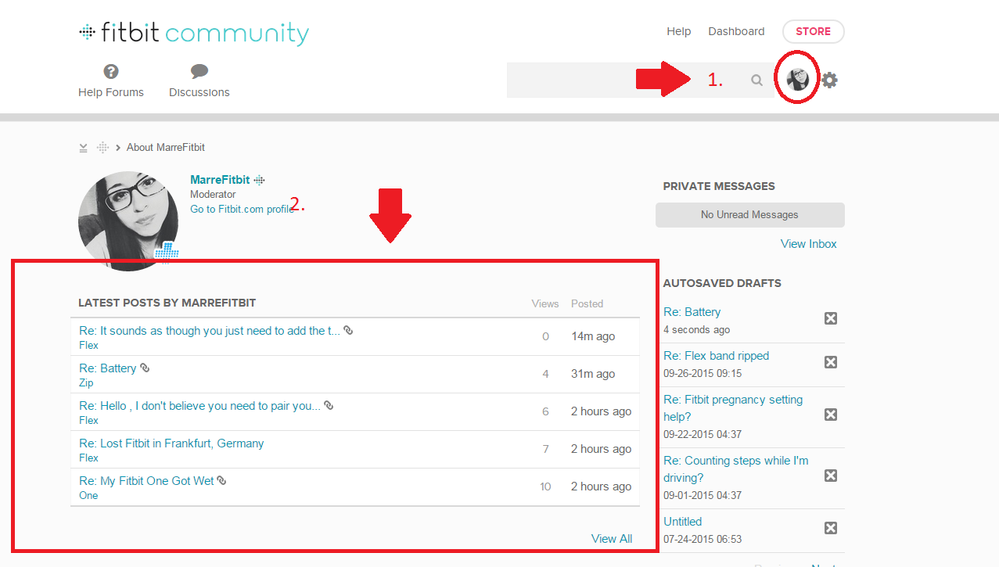The width and height of the screenshot is (999, 567).
Task: Click the '07-24-2015 06:53' draft timestamp
Action: pyautogui.click(x=703, y=540)
